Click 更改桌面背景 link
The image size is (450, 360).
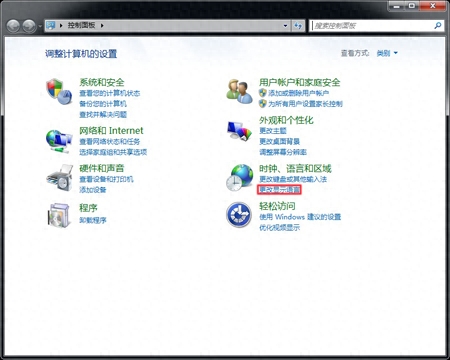click(x=280, y=142)
